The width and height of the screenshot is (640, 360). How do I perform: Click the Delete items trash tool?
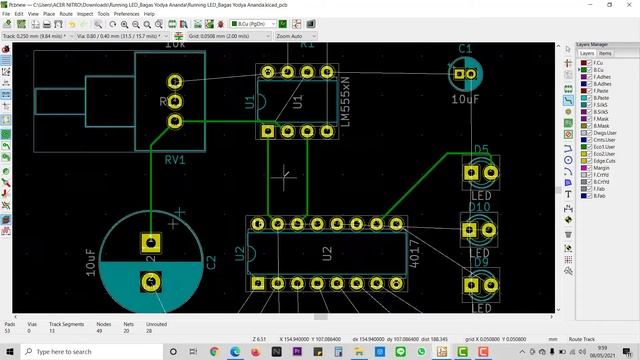568,235
